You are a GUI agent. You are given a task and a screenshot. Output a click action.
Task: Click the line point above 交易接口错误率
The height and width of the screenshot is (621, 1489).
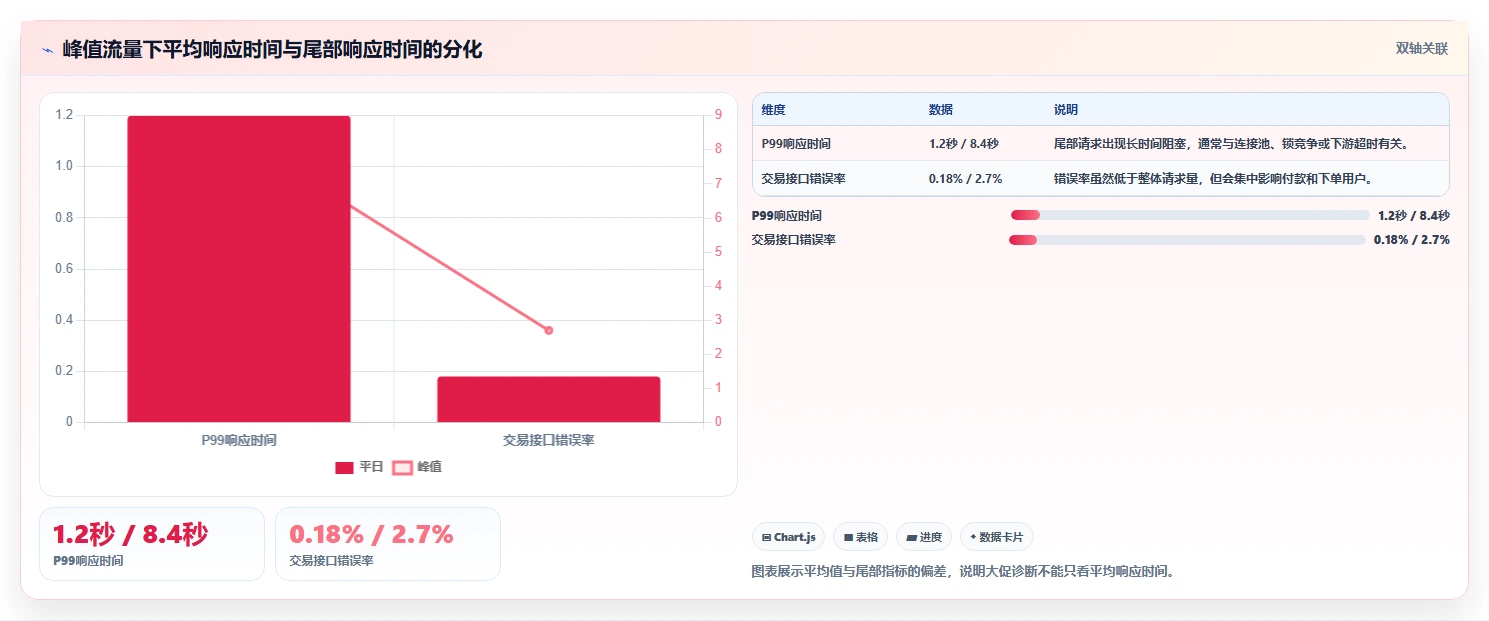549,330
